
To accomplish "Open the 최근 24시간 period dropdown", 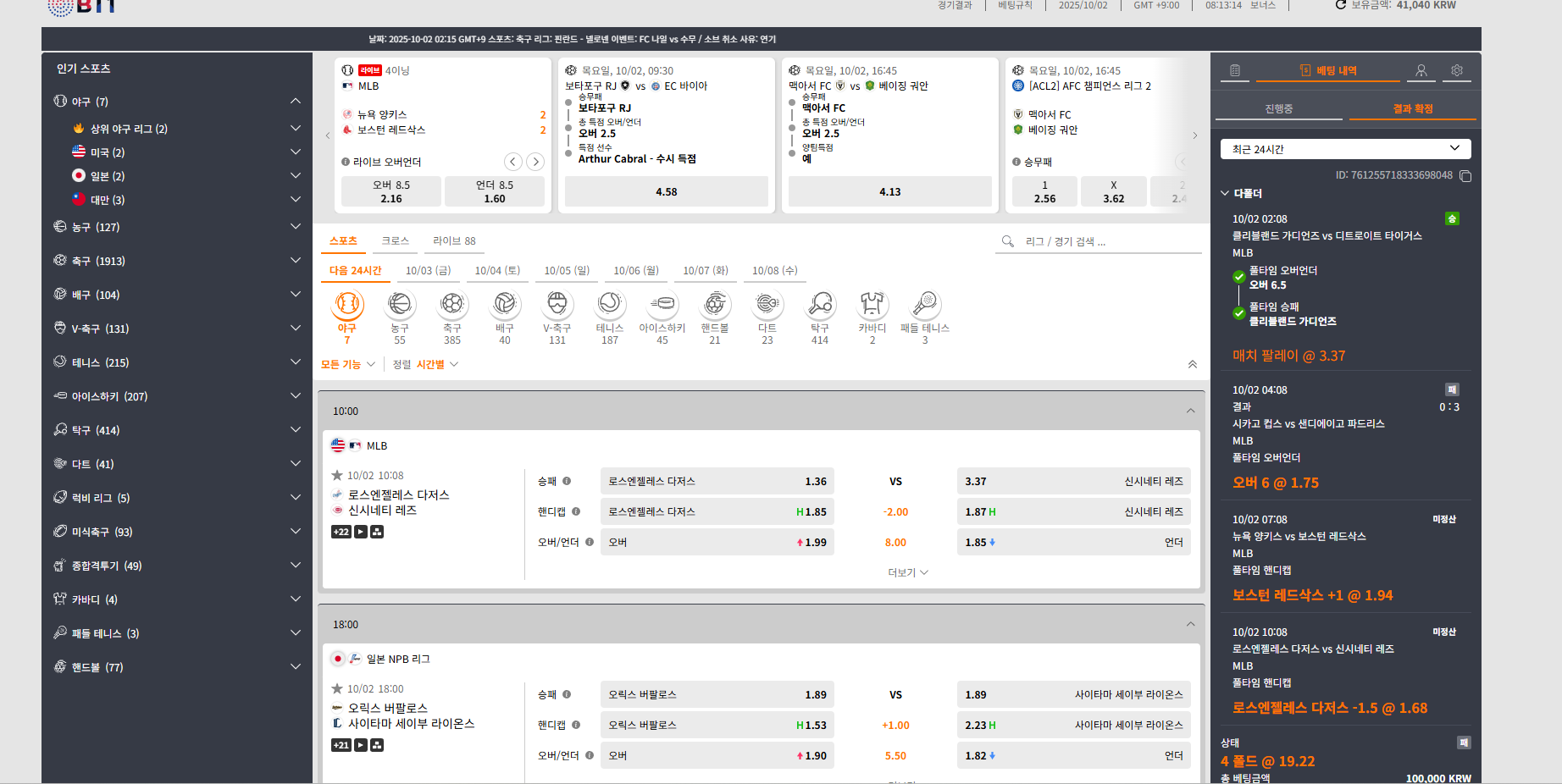I will point(1345,149).
